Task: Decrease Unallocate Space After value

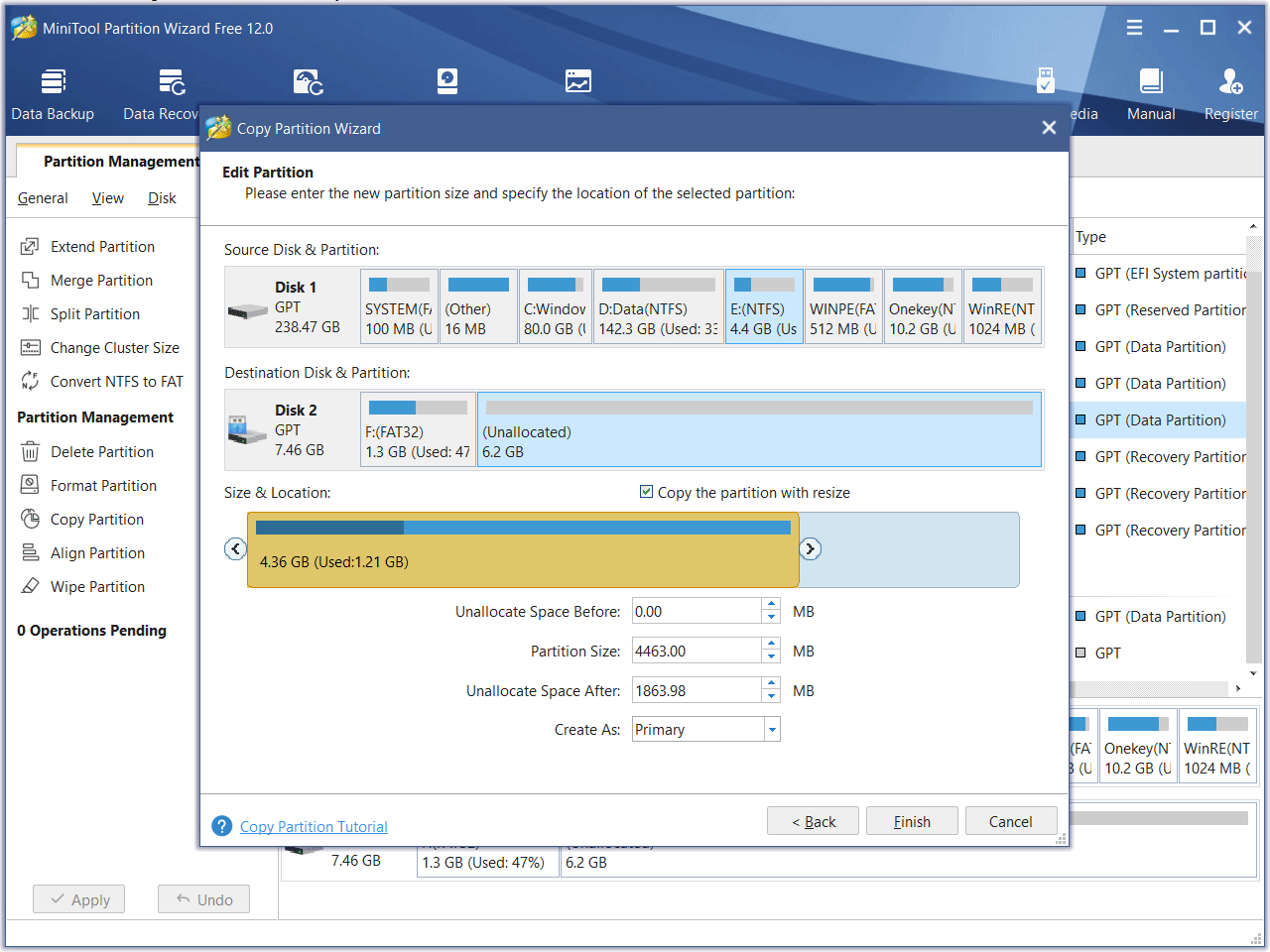Action: 771,697
